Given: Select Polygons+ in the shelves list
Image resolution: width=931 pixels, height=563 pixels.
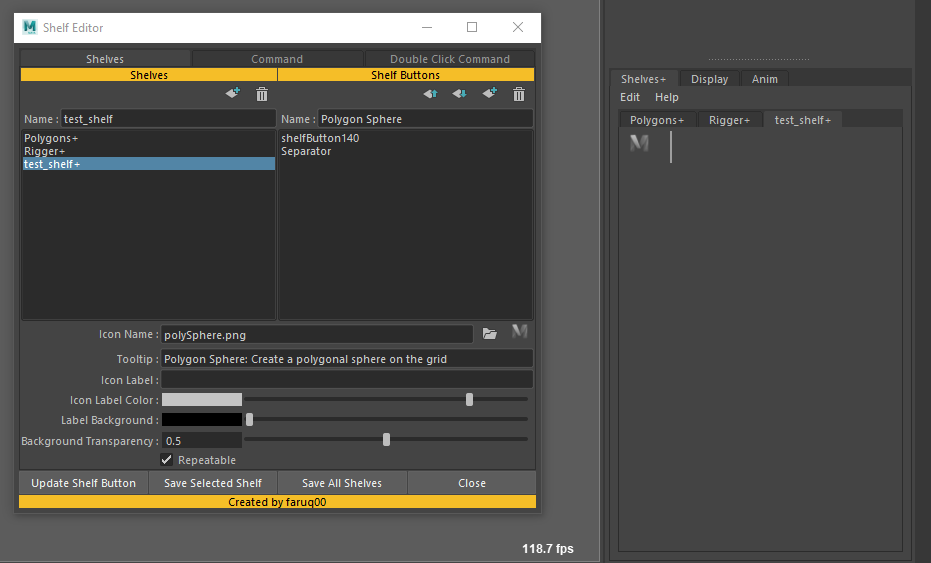Looking at the screenshot, I should pos(148,138).
